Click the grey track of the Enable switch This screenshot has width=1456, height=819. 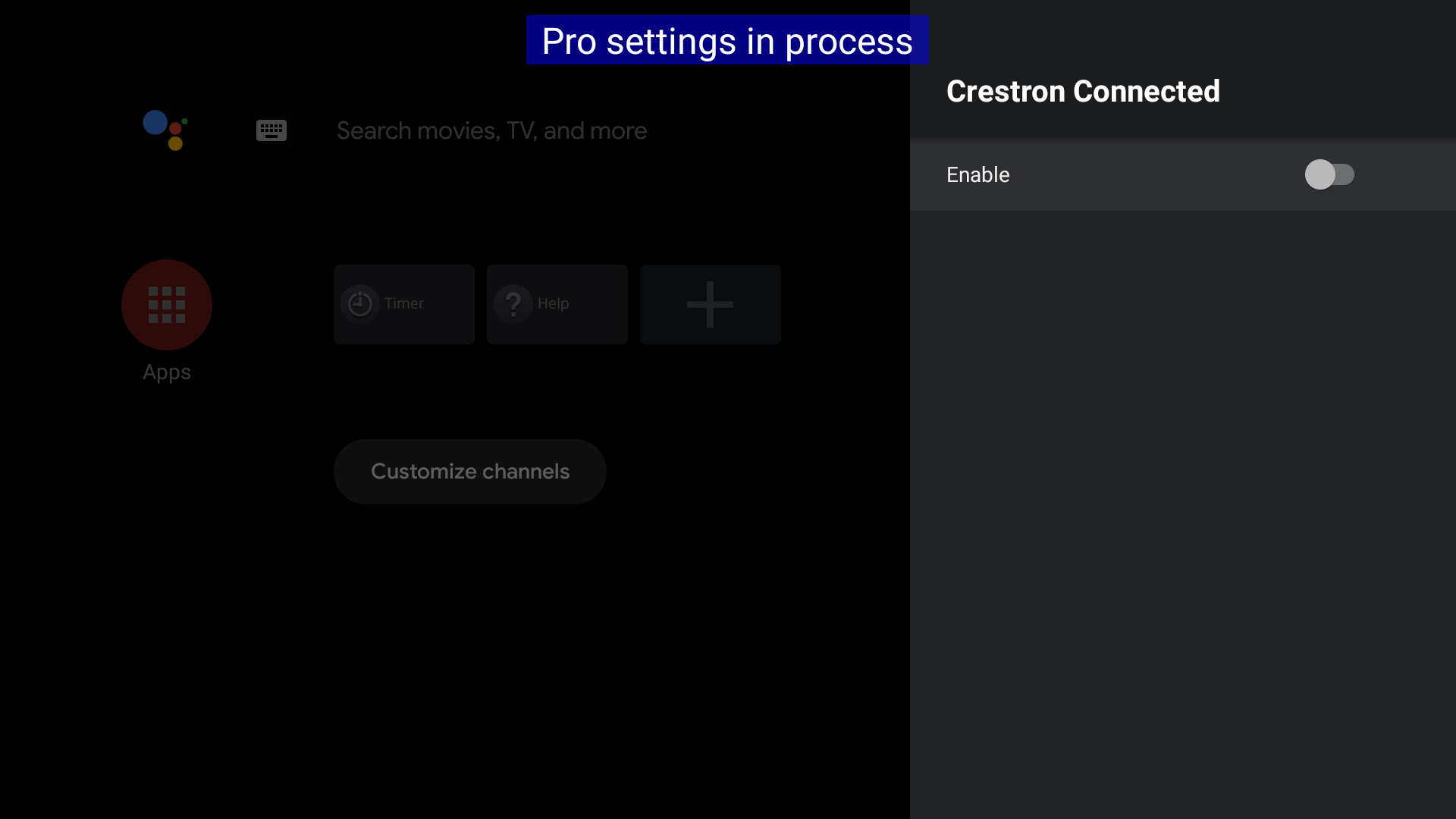tap(1345, 174)
